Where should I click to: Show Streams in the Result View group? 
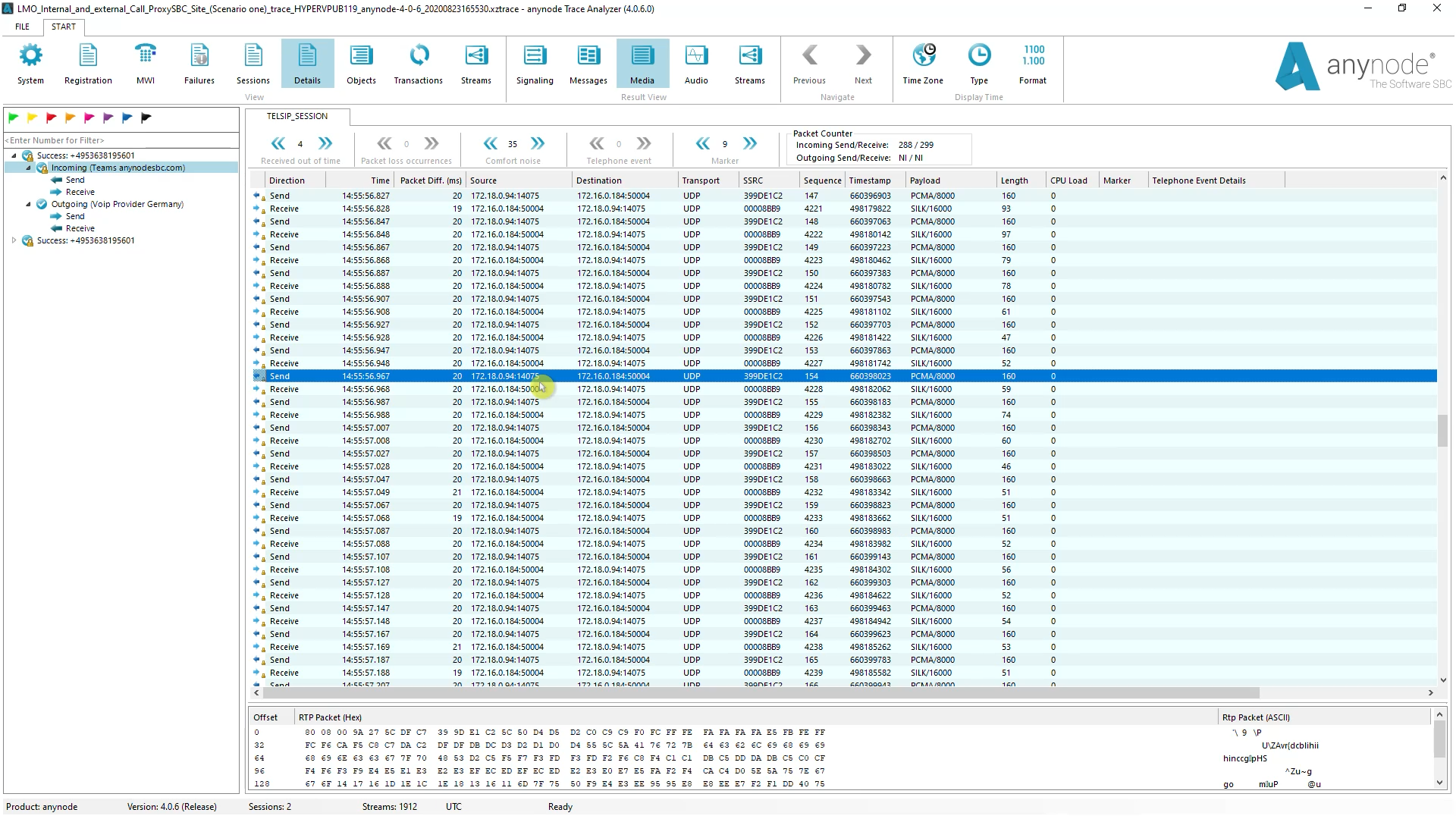tap(749, 64)
